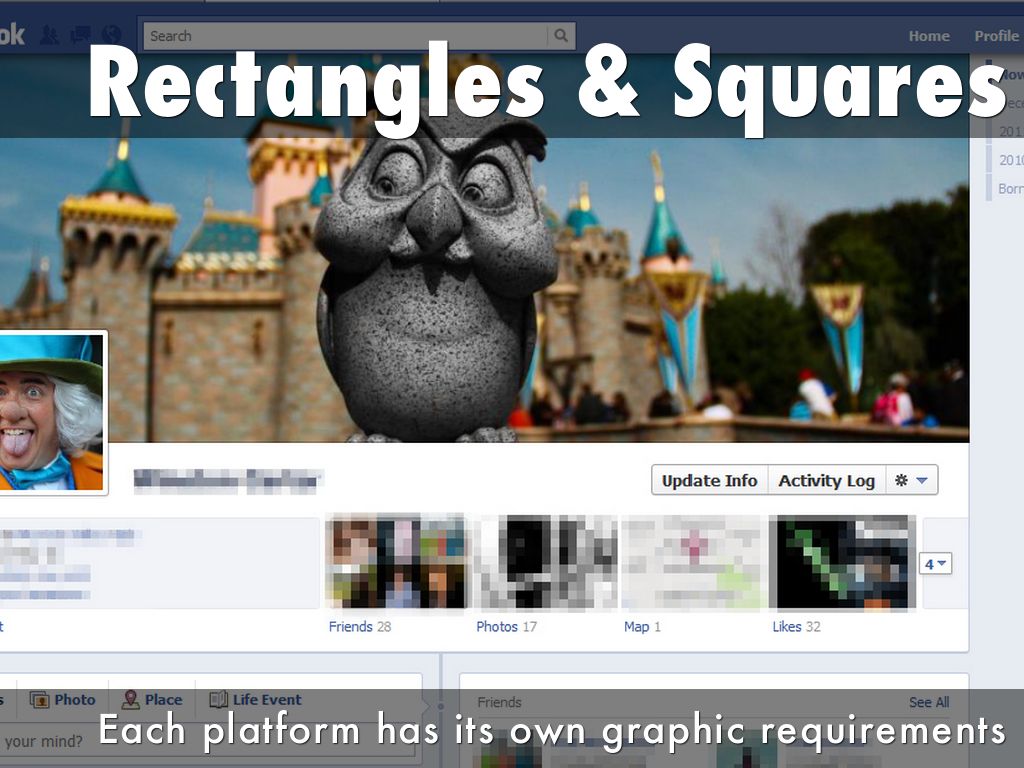
Task: Click the search magnifier button
Action: tap(562, 36)
